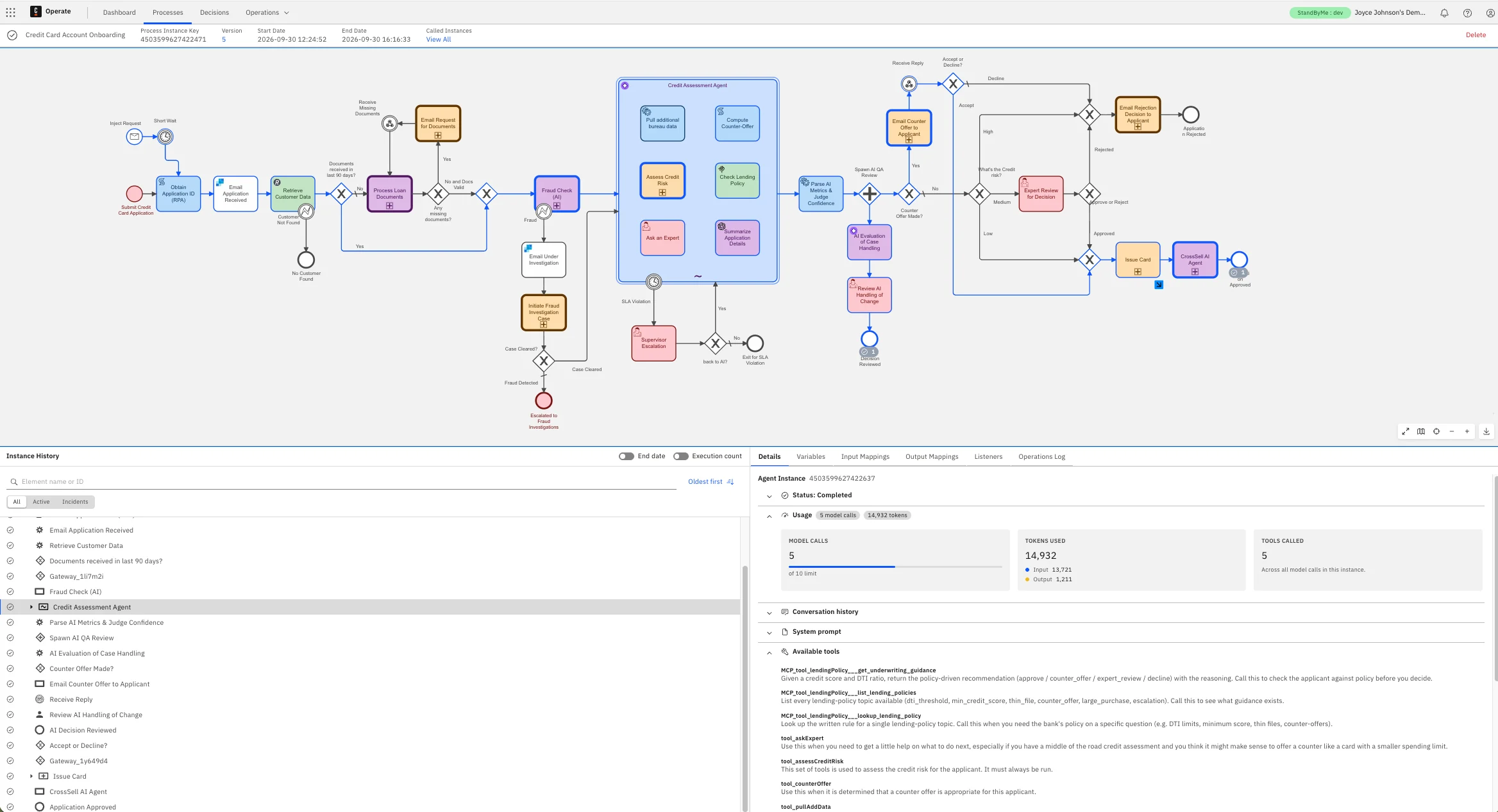Viewport: 1498px width, 812px height.
Task: Click the Process Loan Documents task
Action: click(x=389, y=194)
